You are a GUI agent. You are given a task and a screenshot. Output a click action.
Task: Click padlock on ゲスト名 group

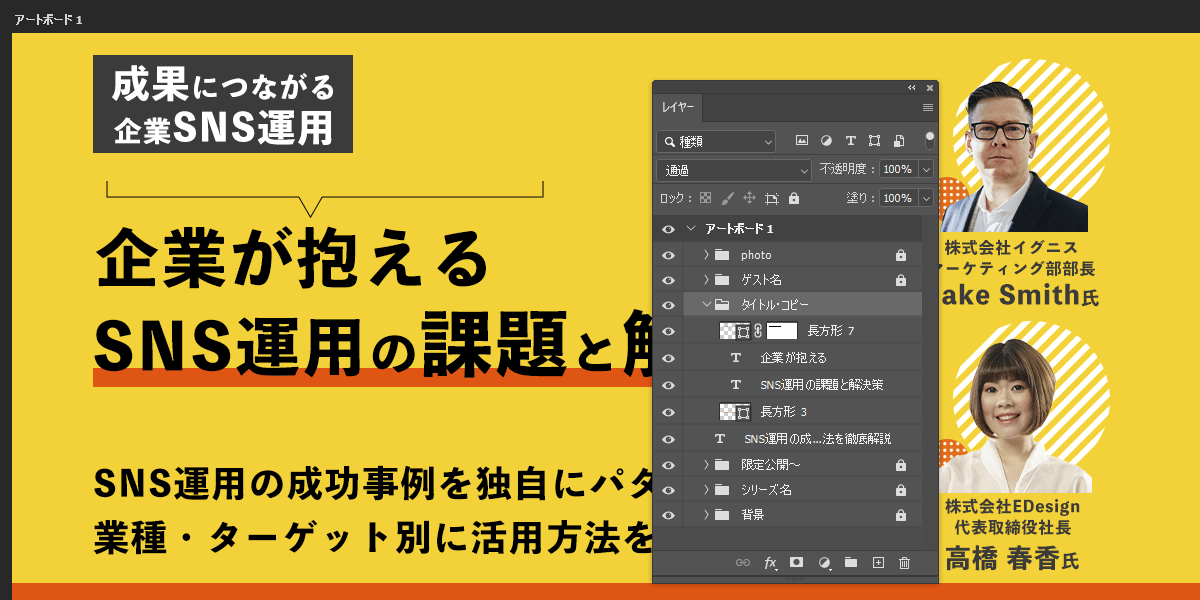(x=900, y=280)
